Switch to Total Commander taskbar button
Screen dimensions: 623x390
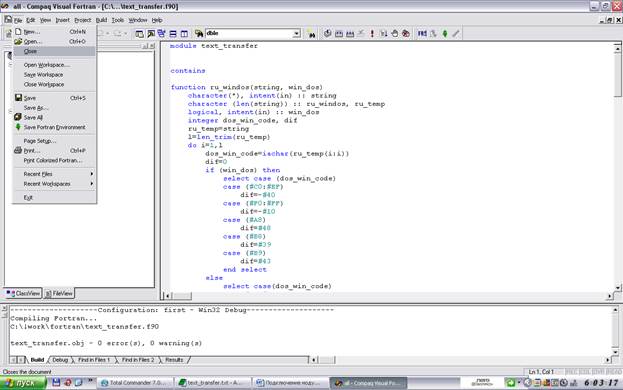[135, 383]
